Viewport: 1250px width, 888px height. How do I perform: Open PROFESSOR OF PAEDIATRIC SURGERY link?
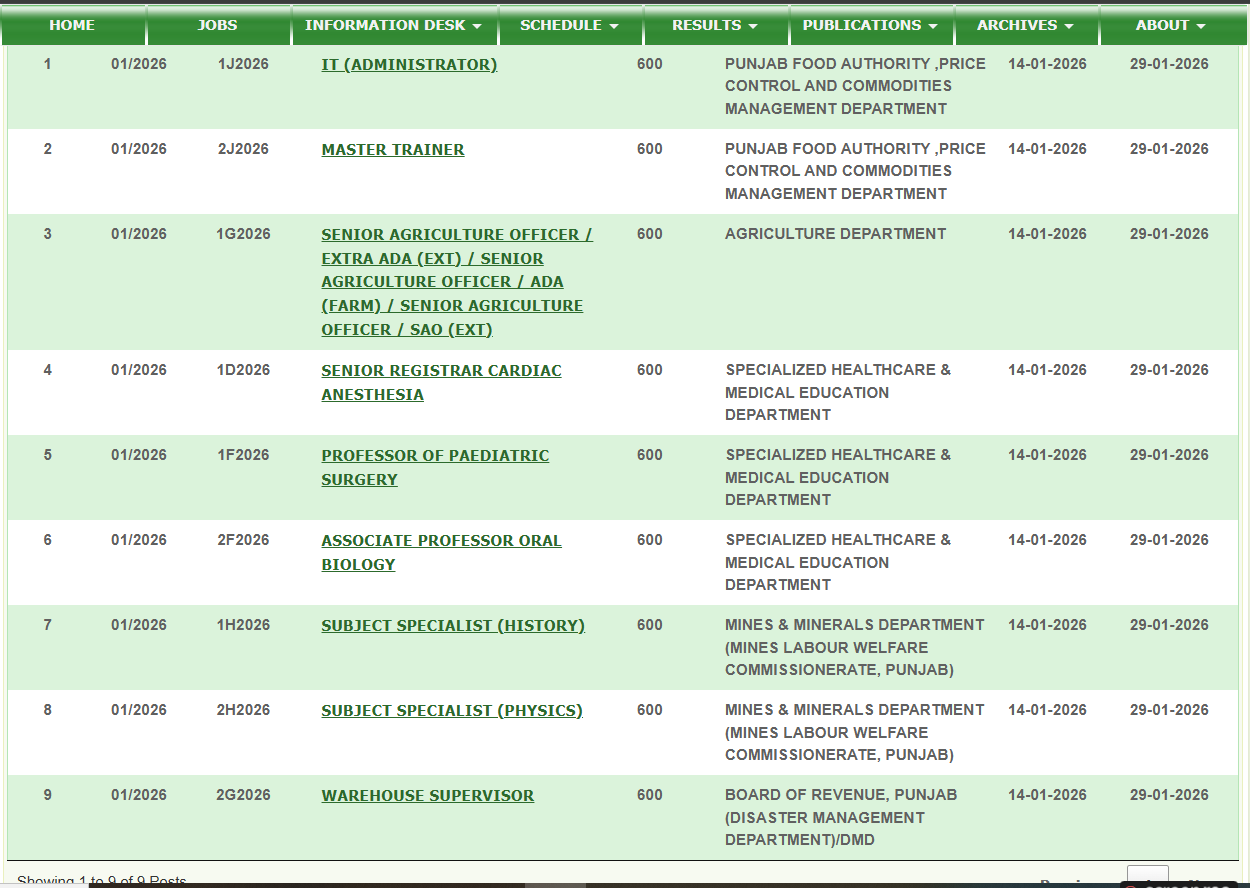coord(435,466)
